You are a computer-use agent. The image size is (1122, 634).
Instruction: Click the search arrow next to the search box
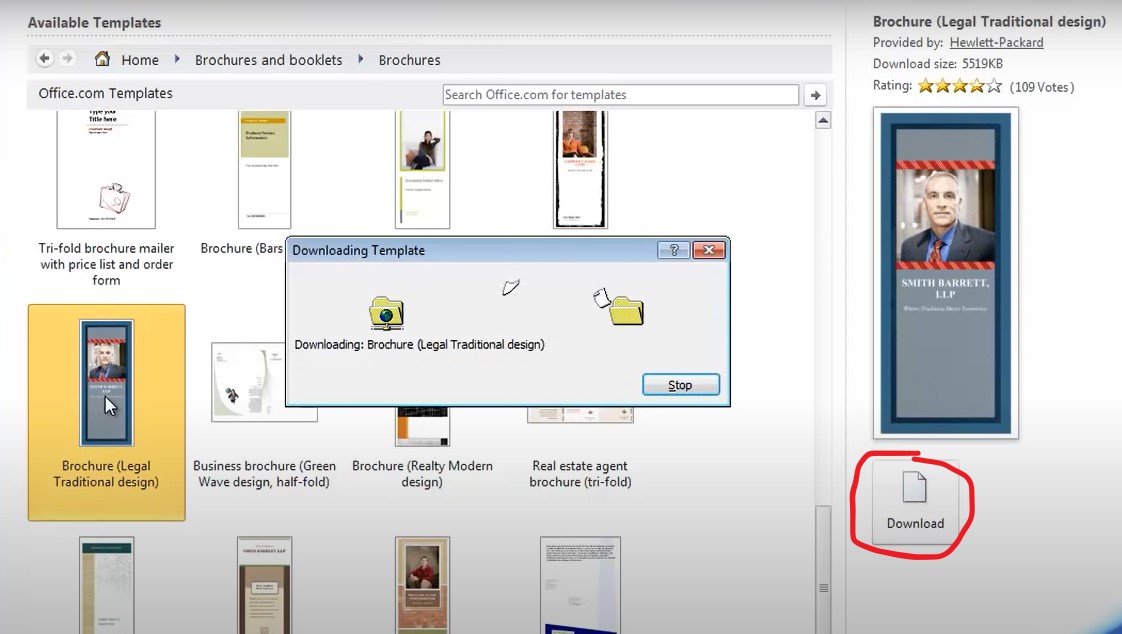815,94
